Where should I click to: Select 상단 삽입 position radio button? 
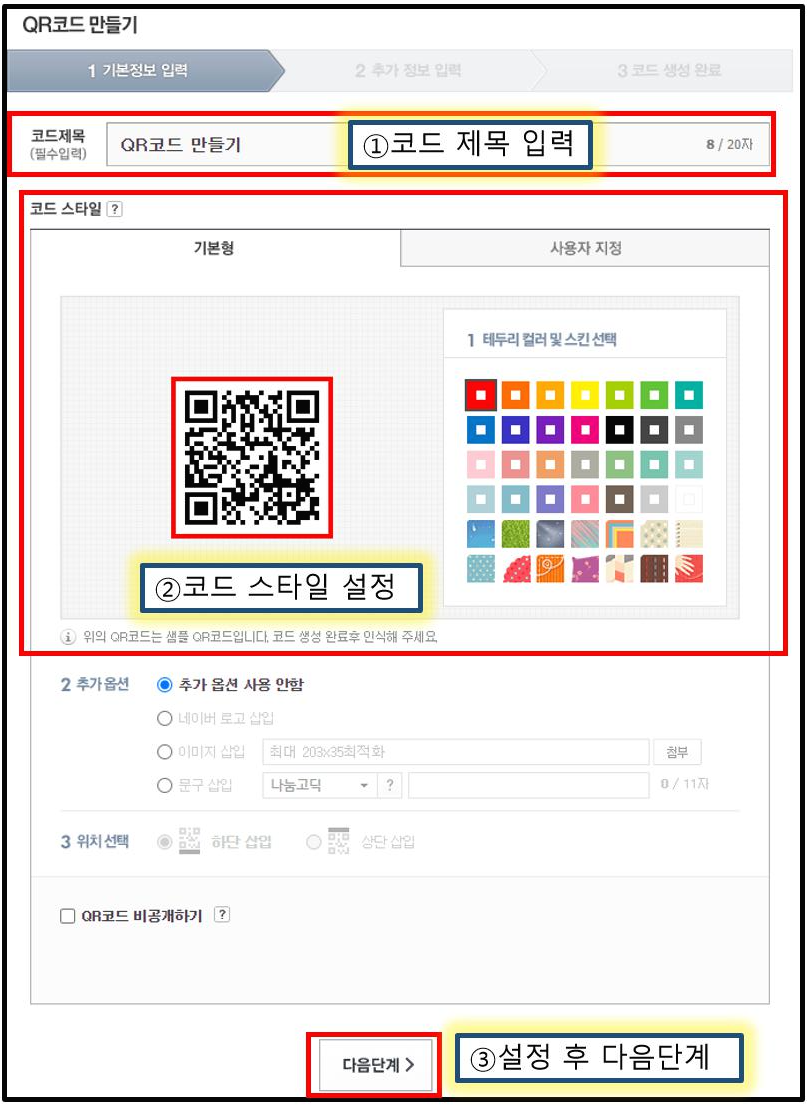pyautogui.click(x=314, y=842)
